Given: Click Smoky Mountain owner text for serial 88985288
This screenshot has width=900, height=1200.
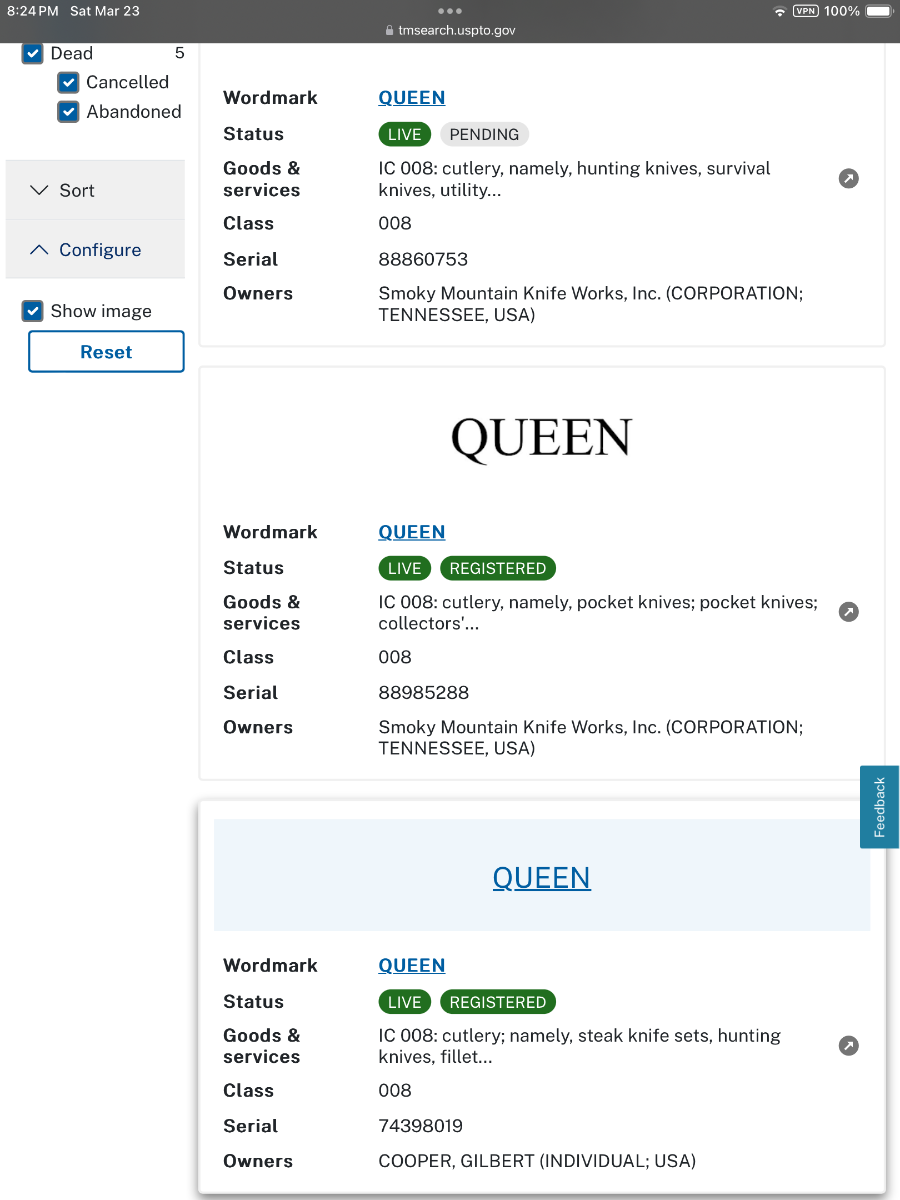Looking at the screenshot, I should click(591, 738).
